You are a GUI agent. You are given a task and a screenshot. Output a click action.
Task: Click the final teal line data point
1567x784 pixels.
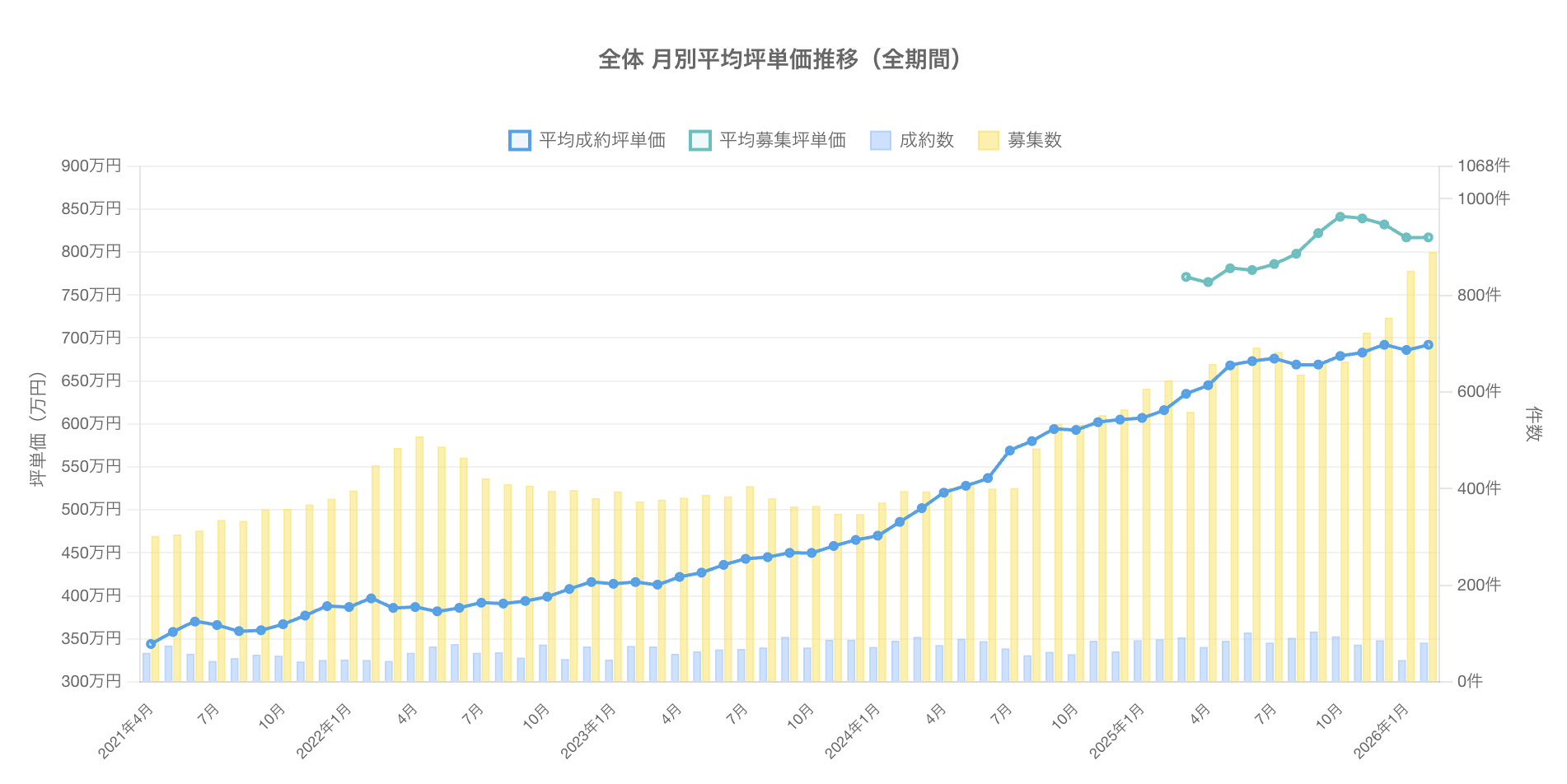1429,237
